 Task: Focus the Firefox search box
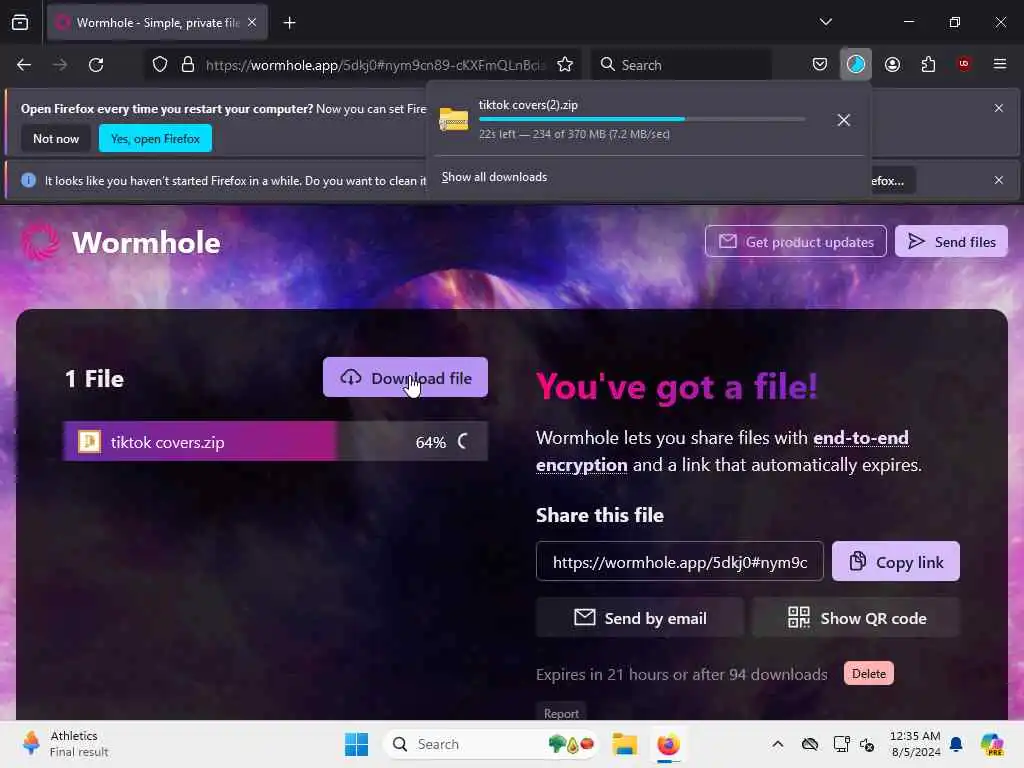click(682, 65)
